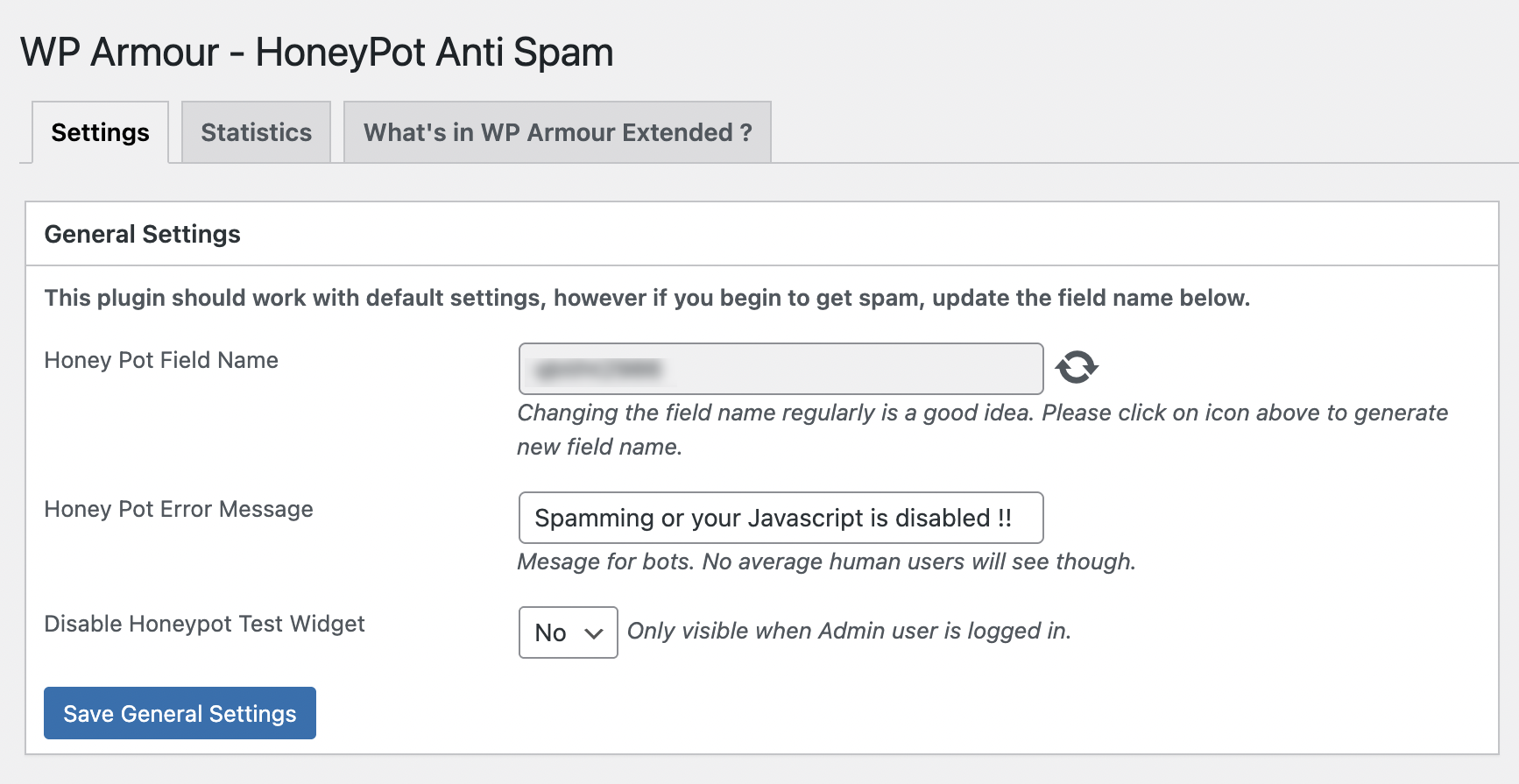Click the WP Armour - HoneyPot Anti Spam title

[x=316, y=52]
